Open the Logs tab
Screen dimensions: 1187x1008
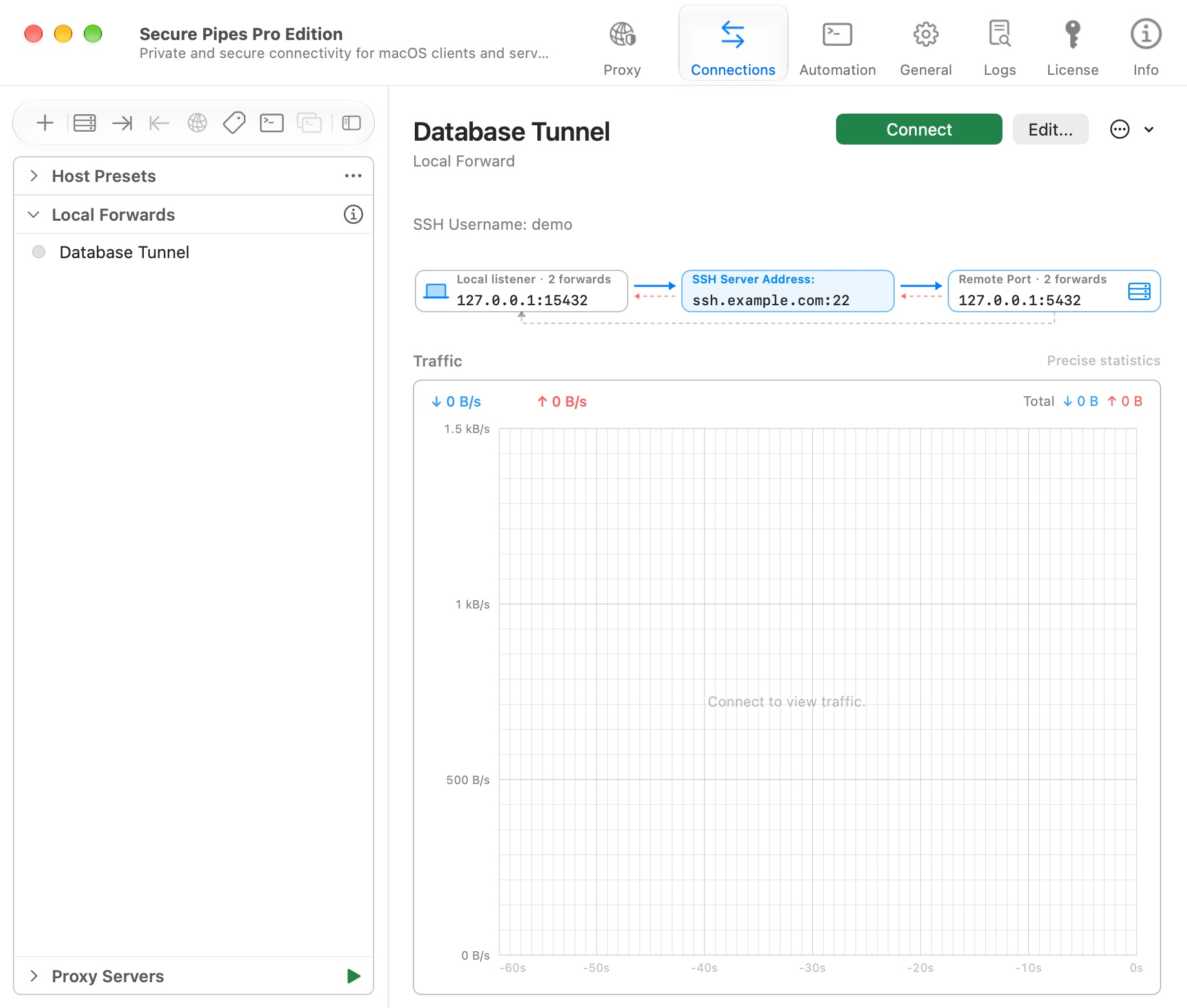(x=999, y=48)
